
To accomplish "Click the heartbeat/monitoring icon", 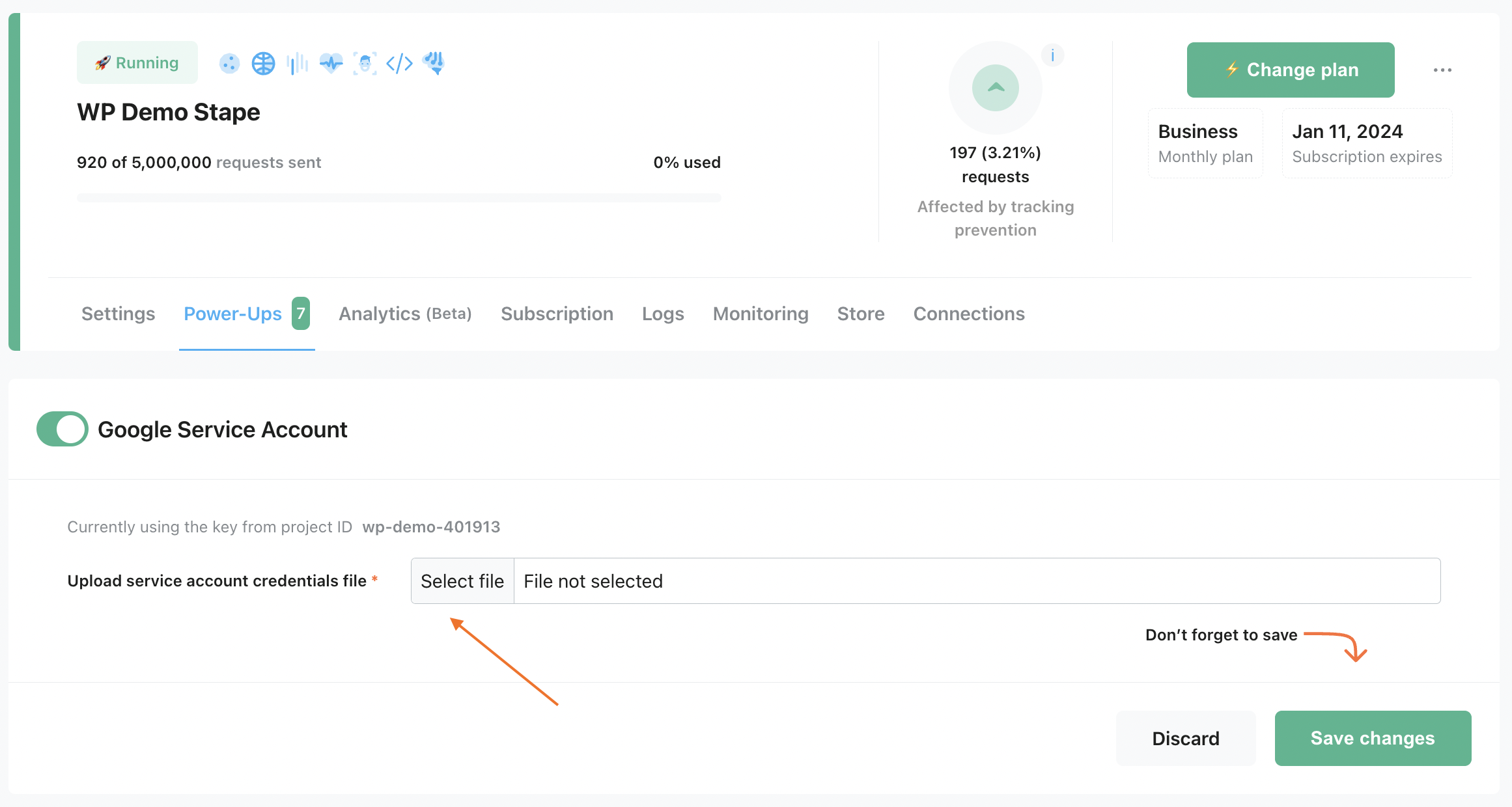I will tap(331, 64).
